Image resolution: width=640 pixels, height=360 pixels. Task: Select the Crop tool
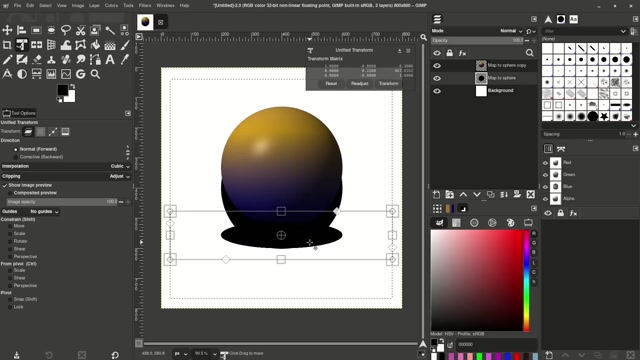(7, 44)
